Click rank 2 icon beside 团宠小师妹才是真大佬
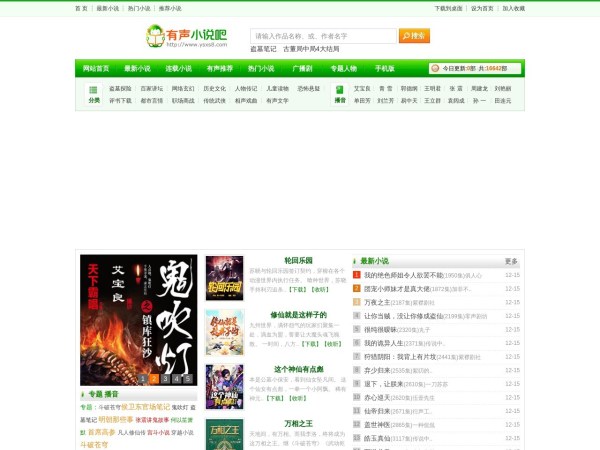The image size is (600, 450). 357,289
